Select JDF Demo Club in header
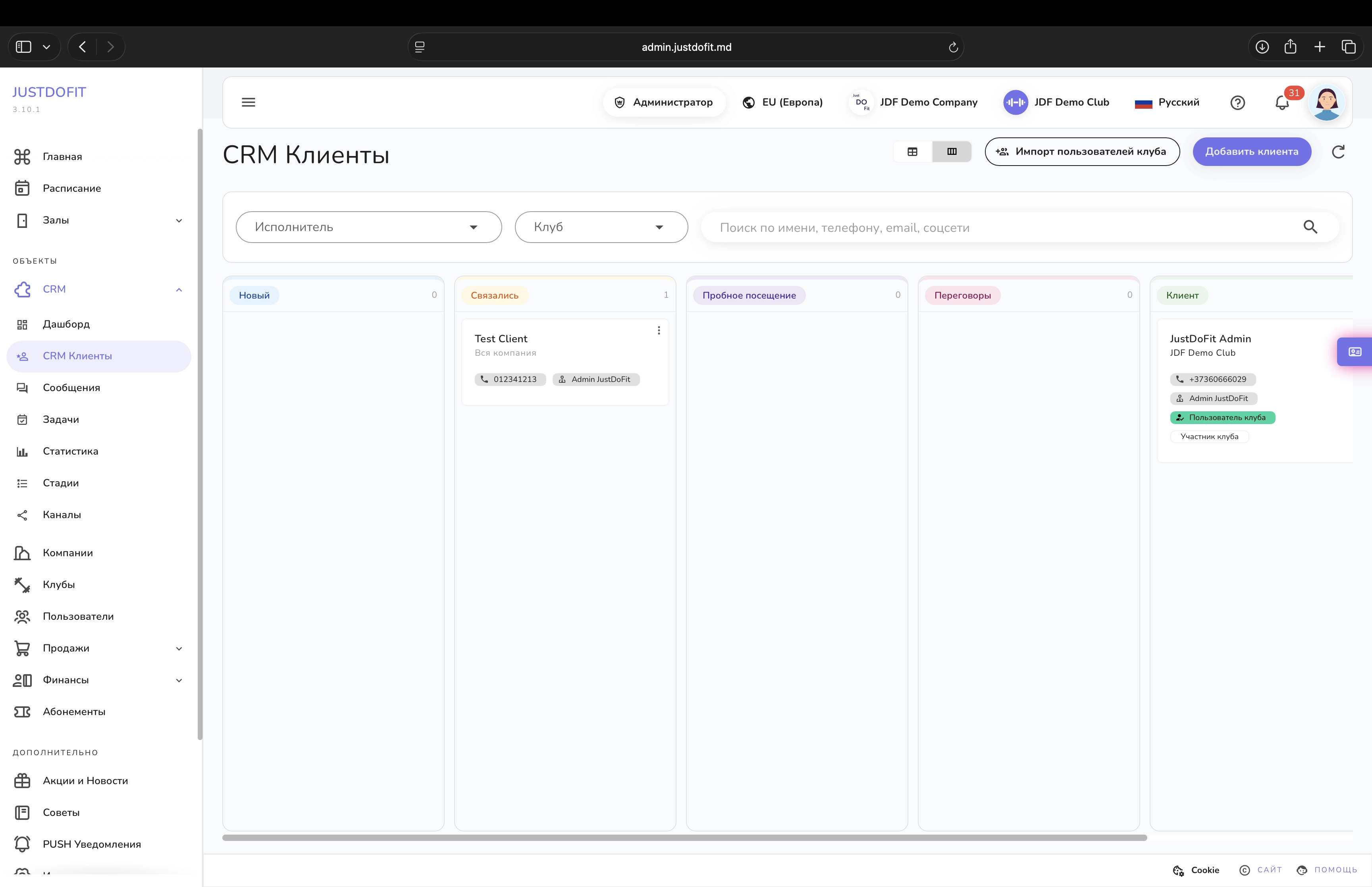Screen dimensions: 1372x887 click(1056, 102)
